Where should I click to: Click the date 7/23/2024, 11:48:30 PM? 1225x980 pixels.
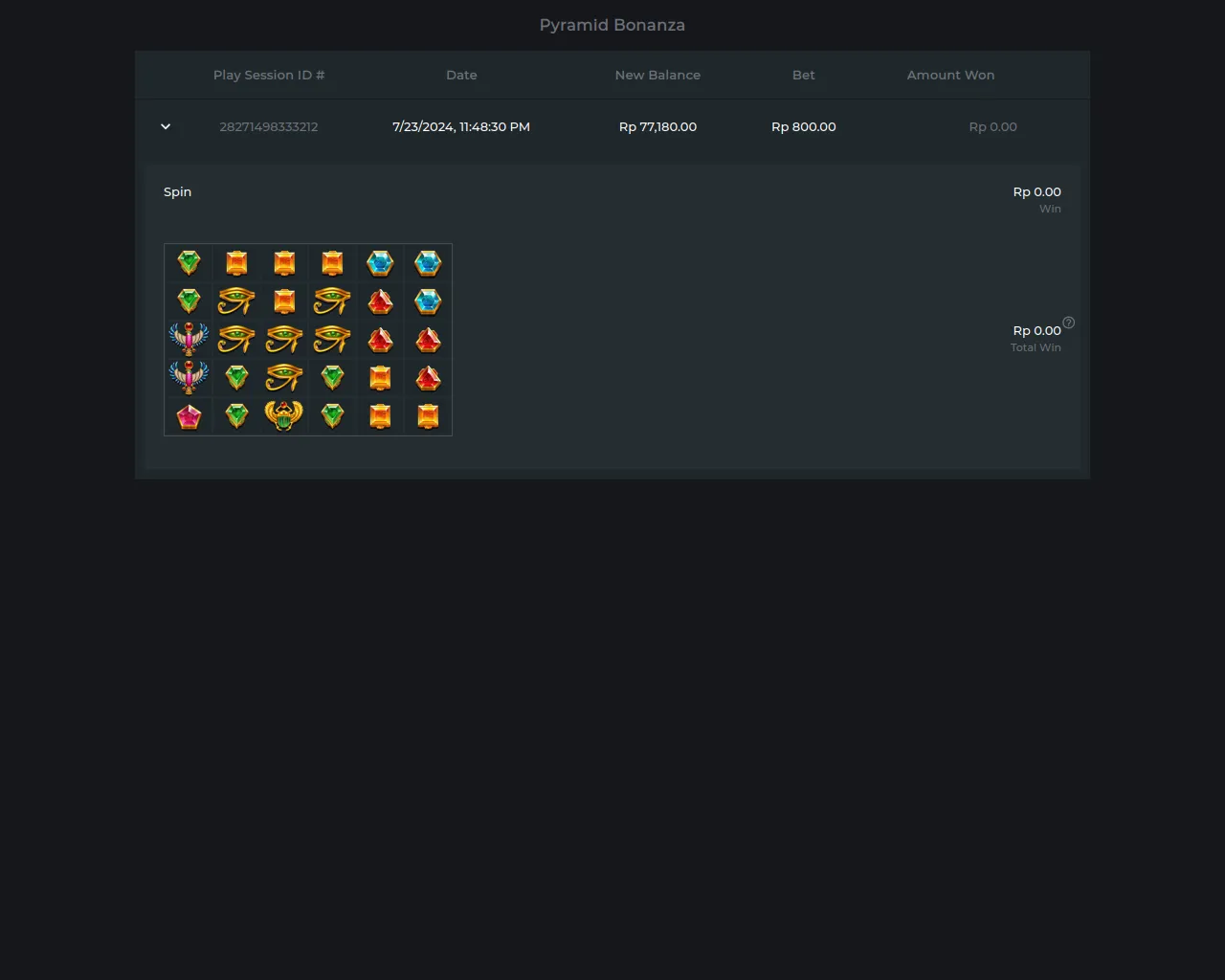(461, 126)
